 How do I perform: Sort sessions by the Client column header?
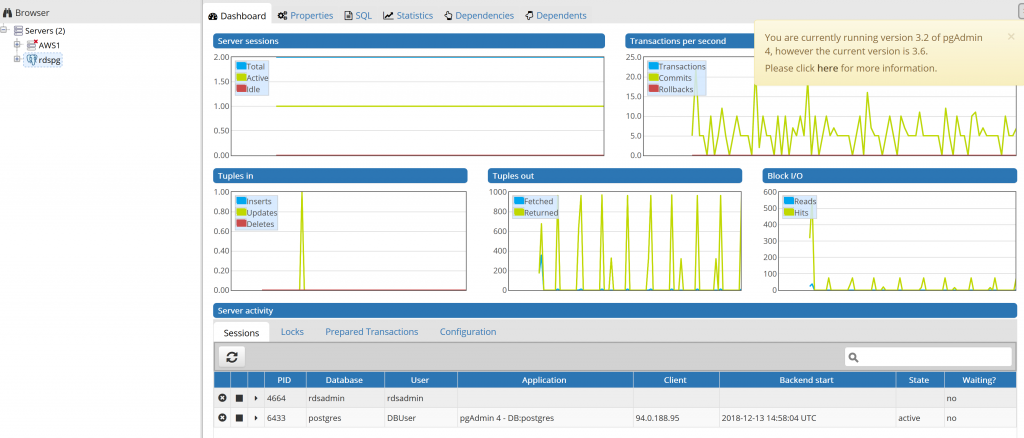676,380
